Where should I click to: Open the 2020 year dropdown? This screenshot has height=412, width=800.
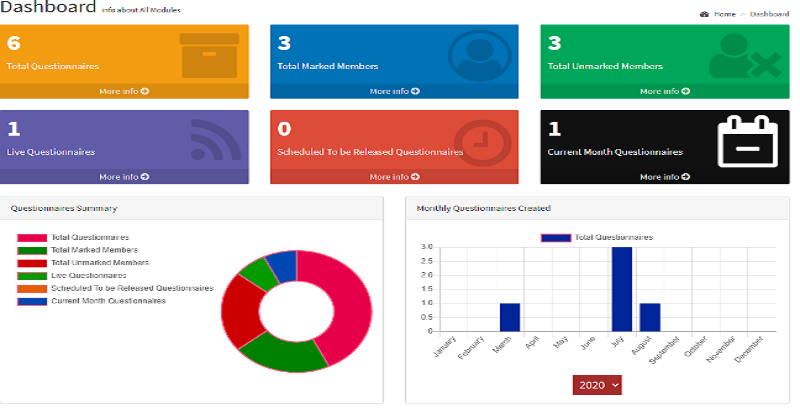pos(597,384)
